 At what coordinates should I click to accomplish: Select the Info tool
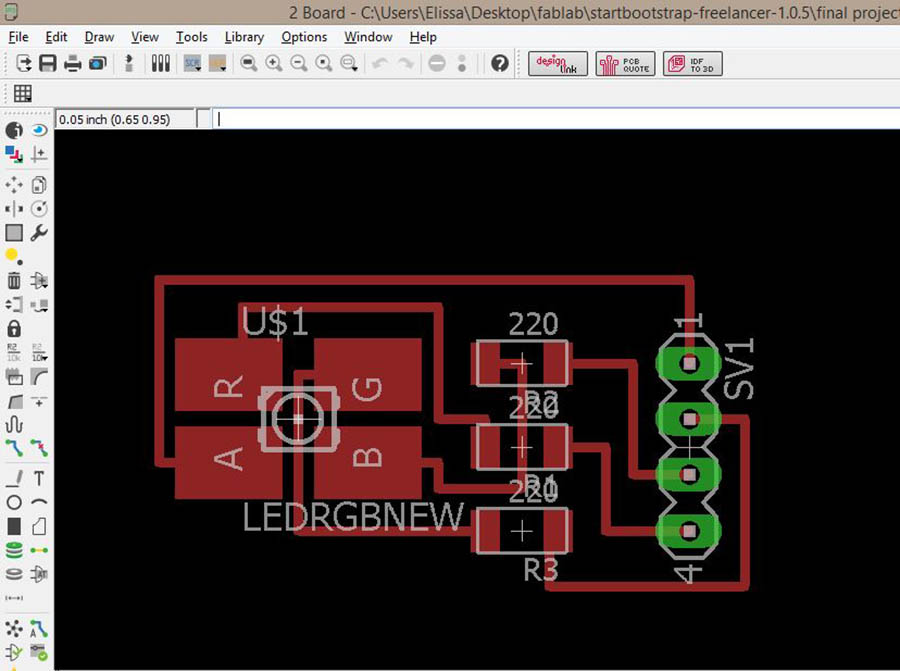pyautogui.click(x=14, y=131)
